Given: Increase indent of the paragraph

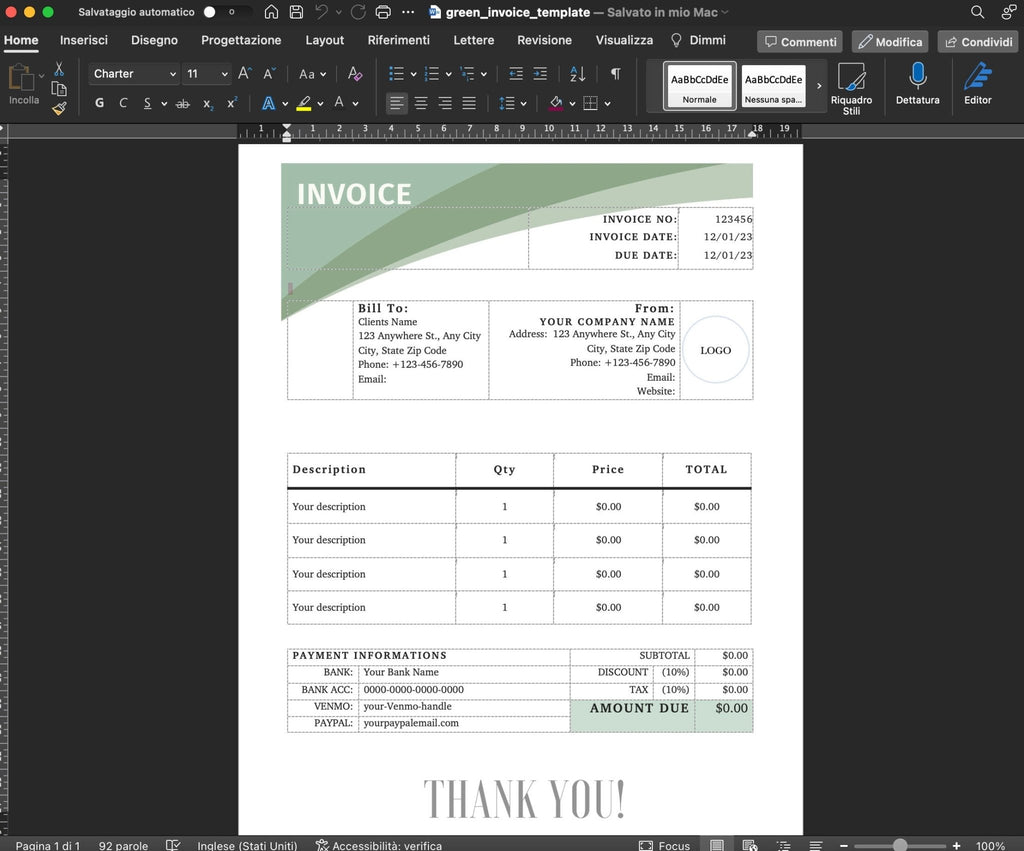Looking at the screenshot, I should 540,73.
